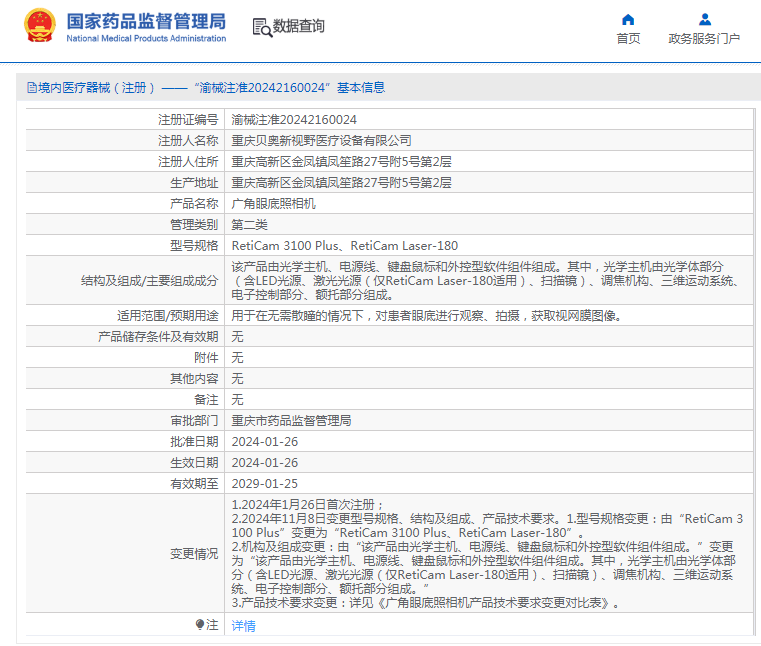Click the 生产地址 address value
Screen dimensions: 761x646
pos(341,182)
